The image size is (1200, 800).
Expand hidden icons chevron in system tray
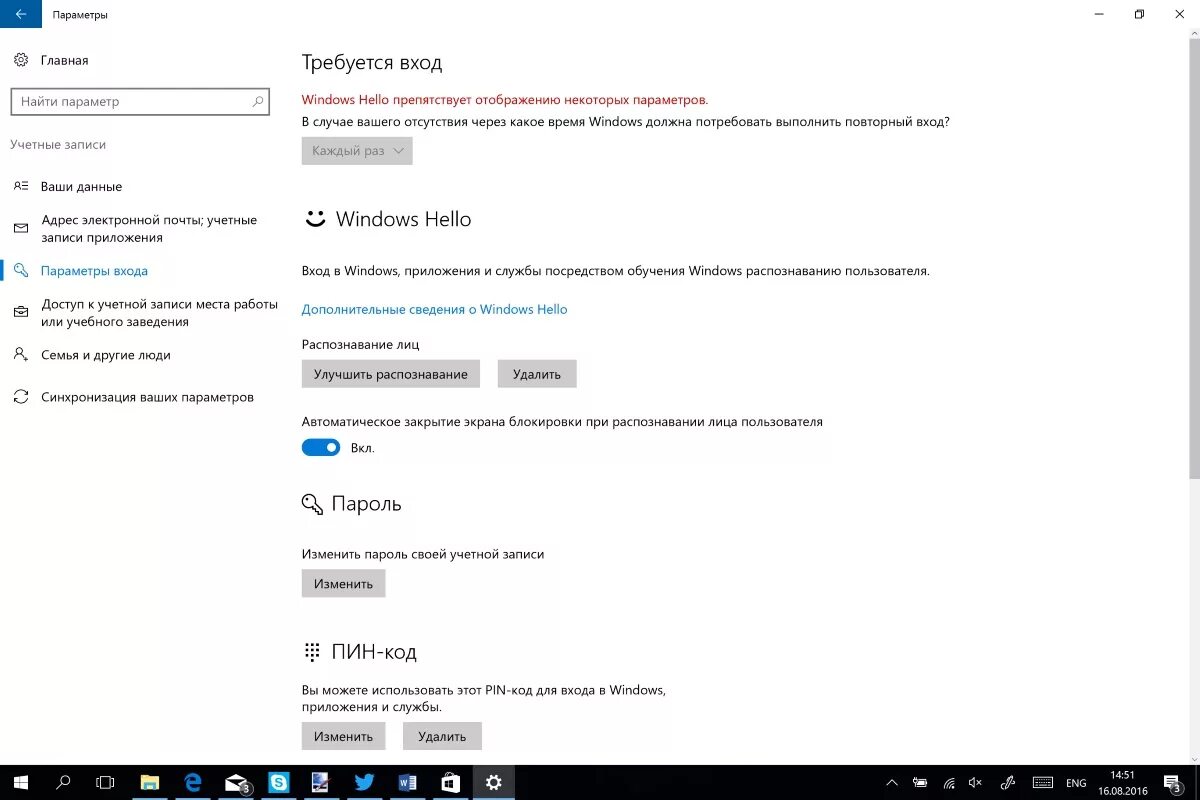point(892,782)
